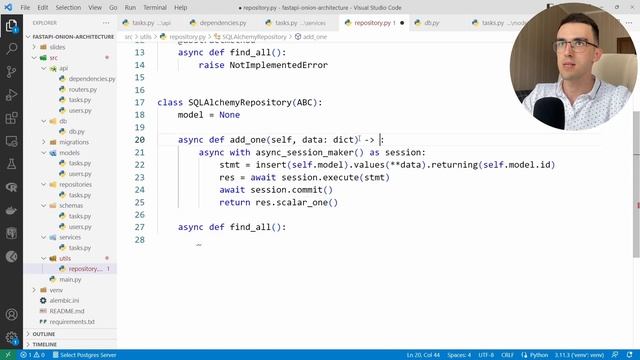Collapse the src folder
The image size is (640, 360).
pos(53,58)
